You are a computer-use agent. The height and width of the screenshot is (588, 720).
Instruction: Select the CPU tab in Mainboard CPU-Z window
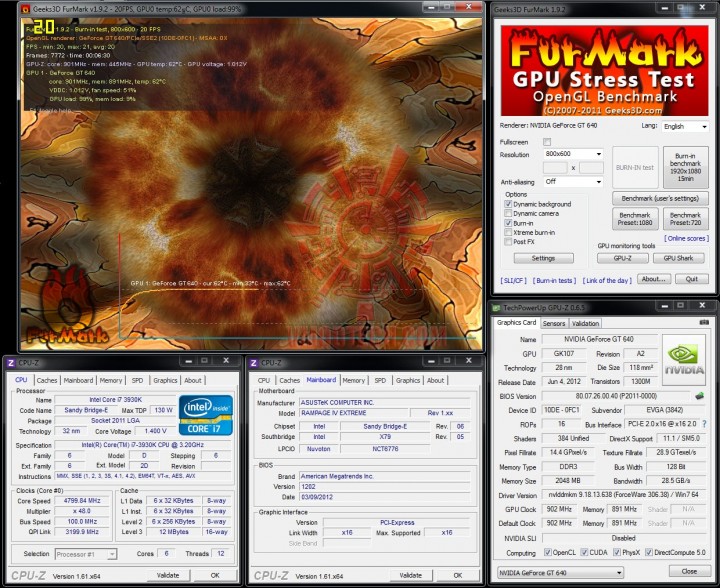[264, 381]
